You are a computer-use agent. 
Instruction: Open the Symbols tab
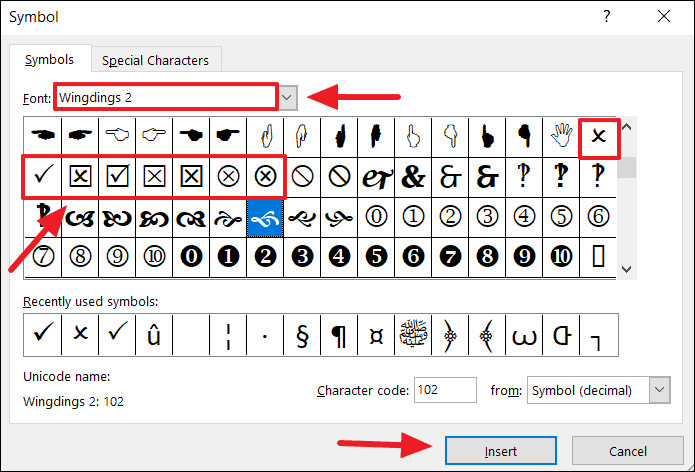50,60
